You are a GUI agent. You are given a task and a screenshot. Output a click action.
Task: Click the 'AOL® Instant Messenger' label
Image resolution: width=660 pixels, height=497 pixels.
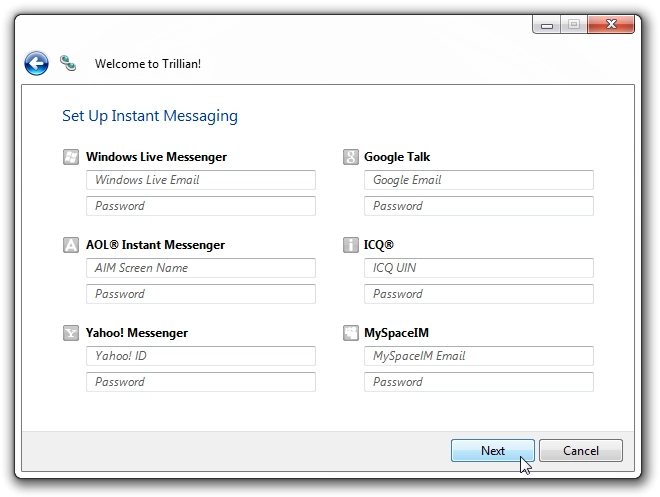[155, 245]
